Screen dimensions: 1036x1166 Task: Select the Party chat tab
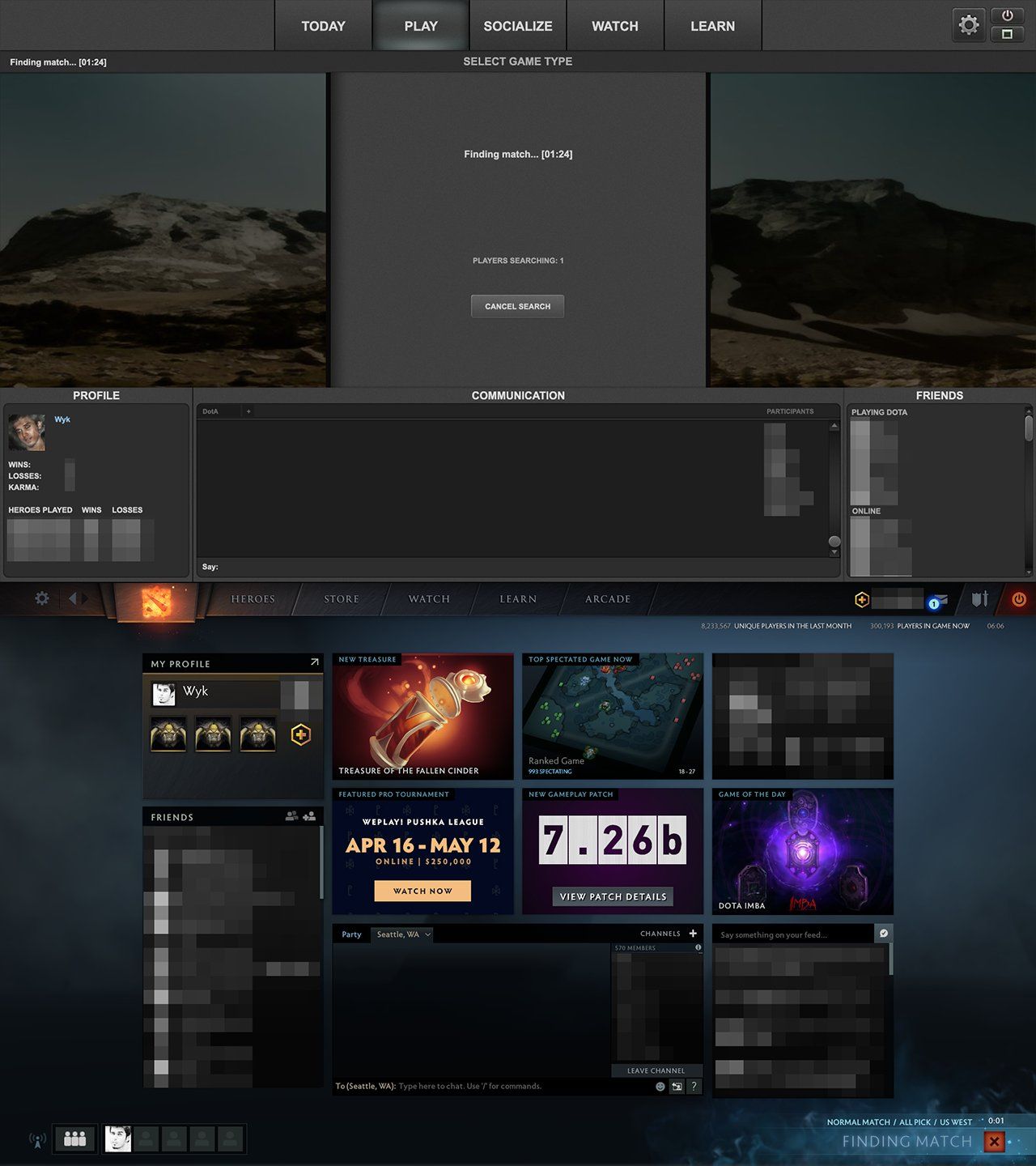pos(351,934)
